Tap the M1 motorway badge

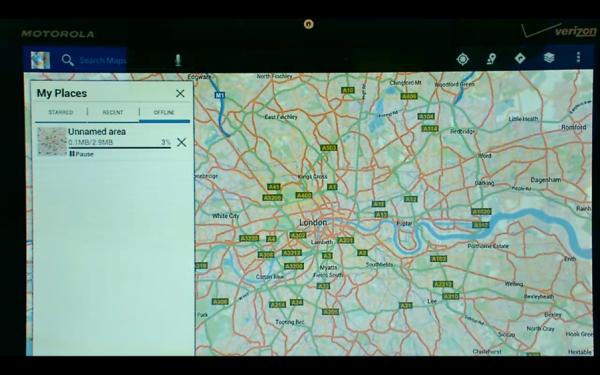click(x=220, y=95)
